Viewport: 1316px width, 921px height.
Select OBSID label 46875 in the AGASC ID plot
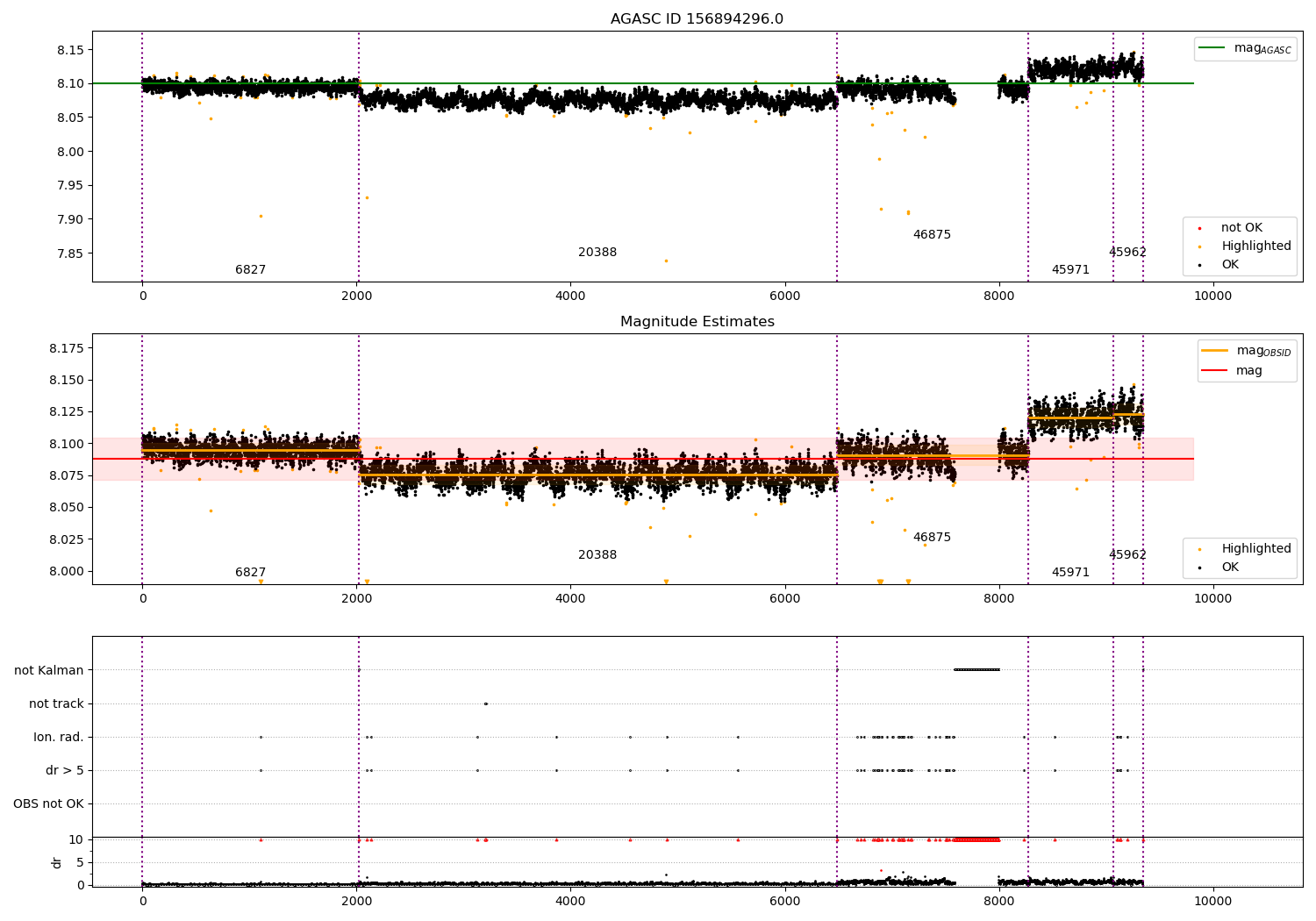[932, 235]
